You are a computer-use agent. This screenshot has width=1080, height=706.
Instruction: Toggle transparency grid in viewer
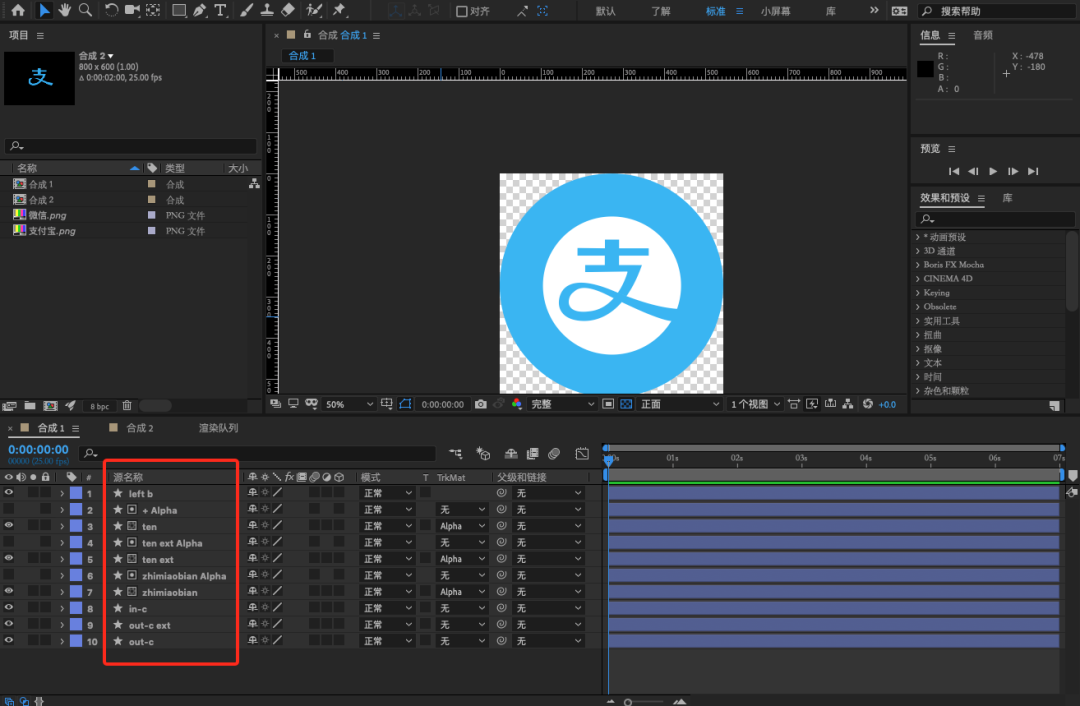point(626,404)
